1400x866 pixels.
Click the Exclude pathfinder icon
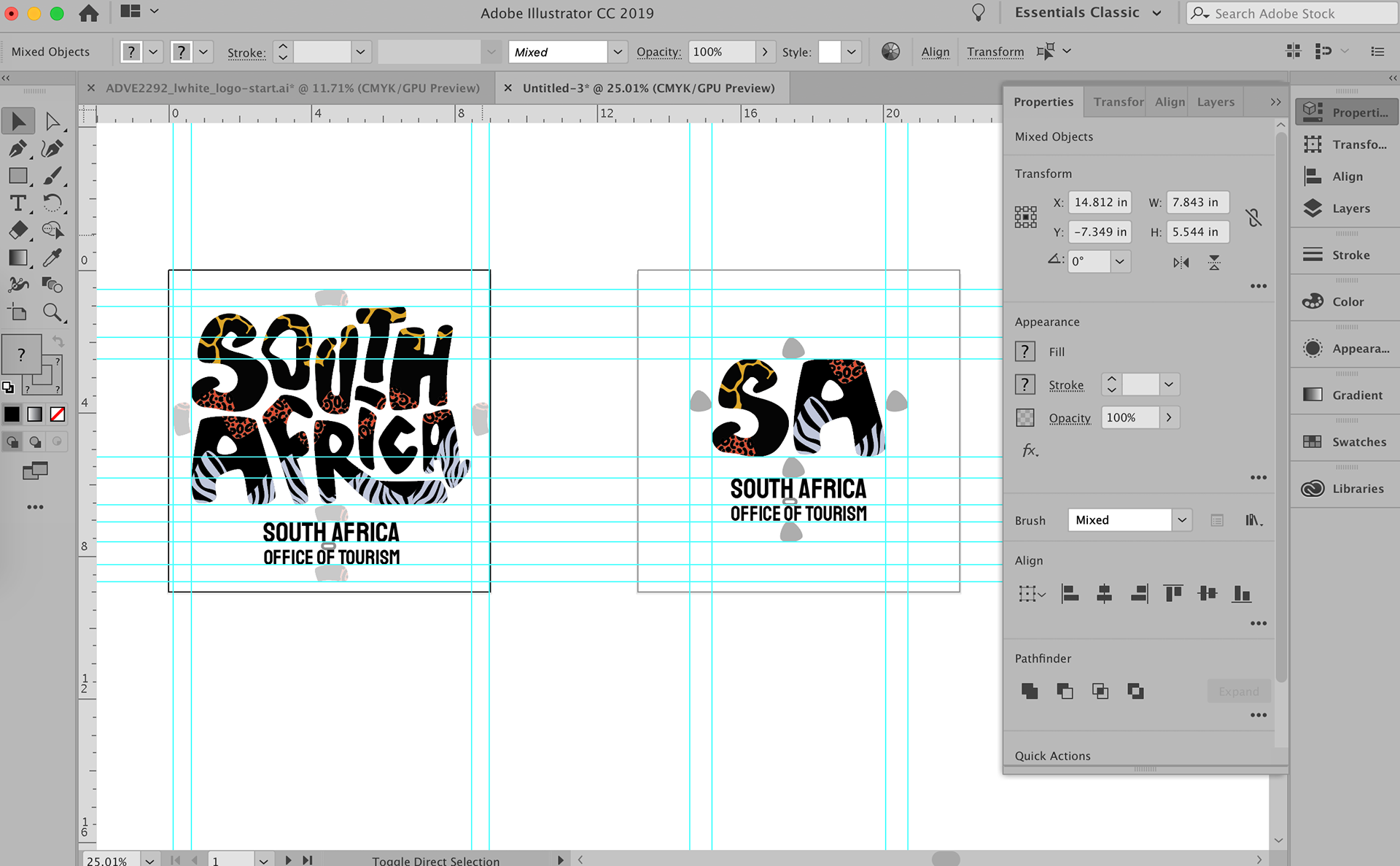[1135, 691]
